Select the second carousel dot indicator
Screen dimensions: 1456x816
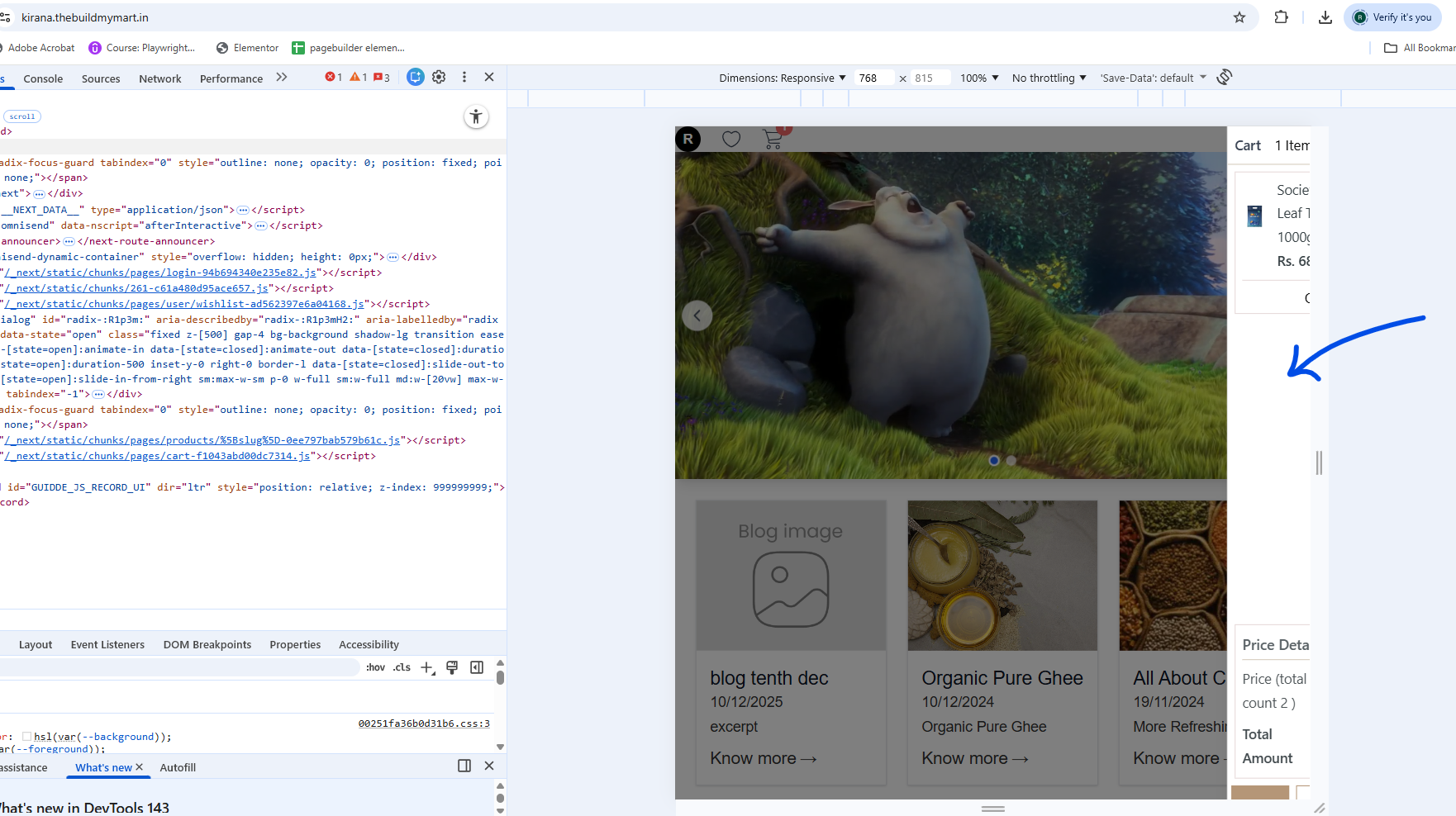(1011, 461)
